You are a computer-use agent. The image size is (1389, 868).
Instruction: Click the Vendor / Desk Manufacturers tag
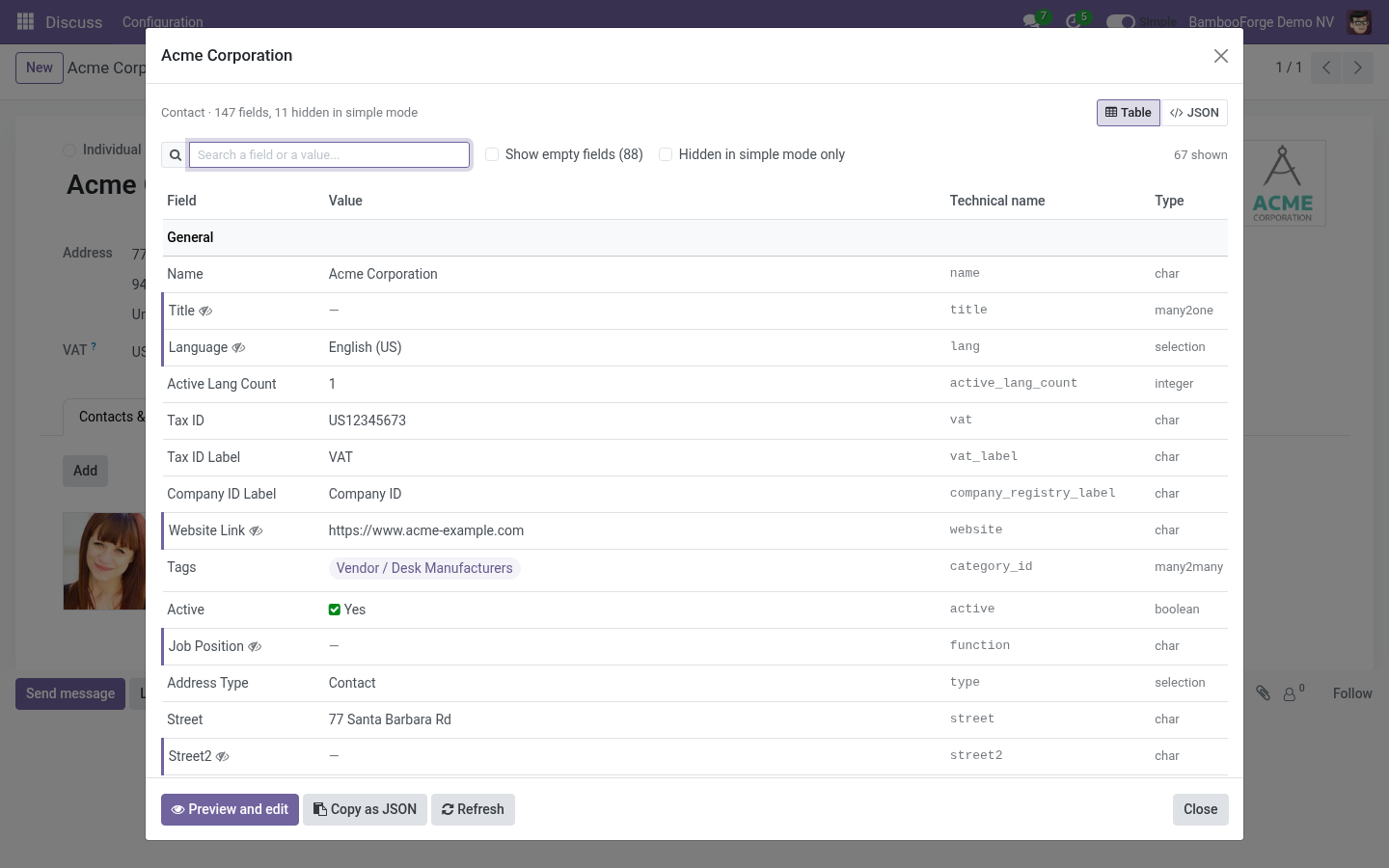point(424,568)
